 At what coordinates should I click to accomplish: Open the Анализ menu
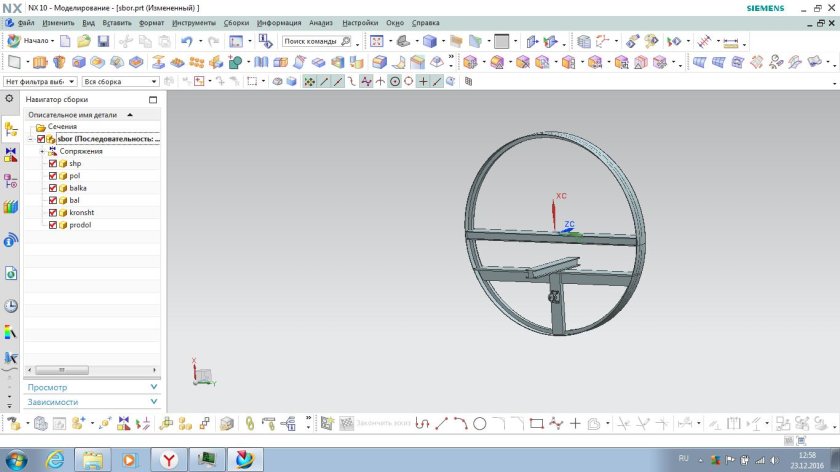321,21
